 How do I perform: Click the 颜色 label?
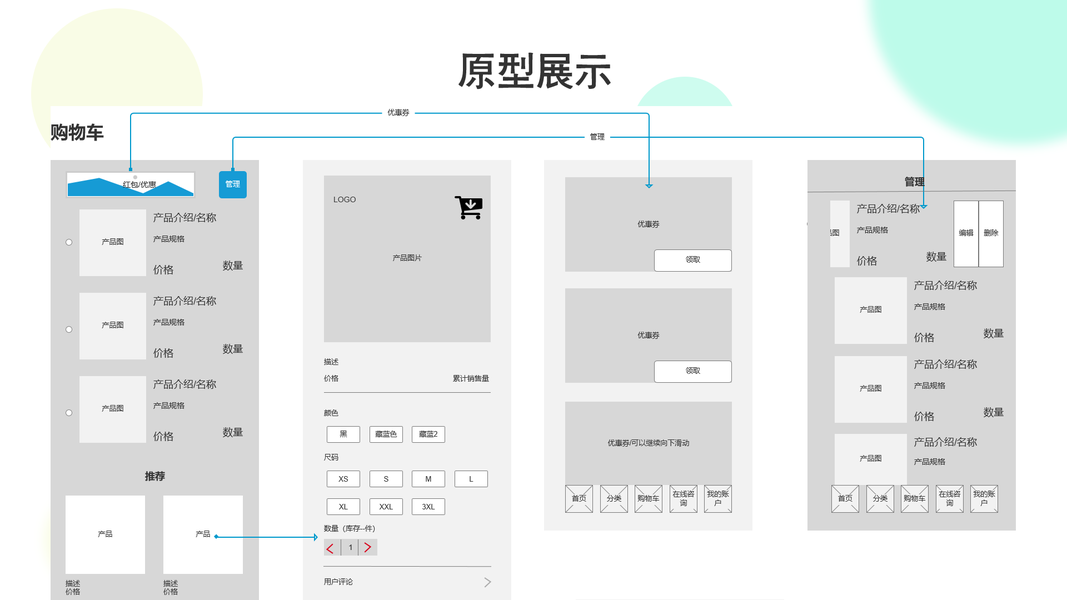(x=331, y=413)
